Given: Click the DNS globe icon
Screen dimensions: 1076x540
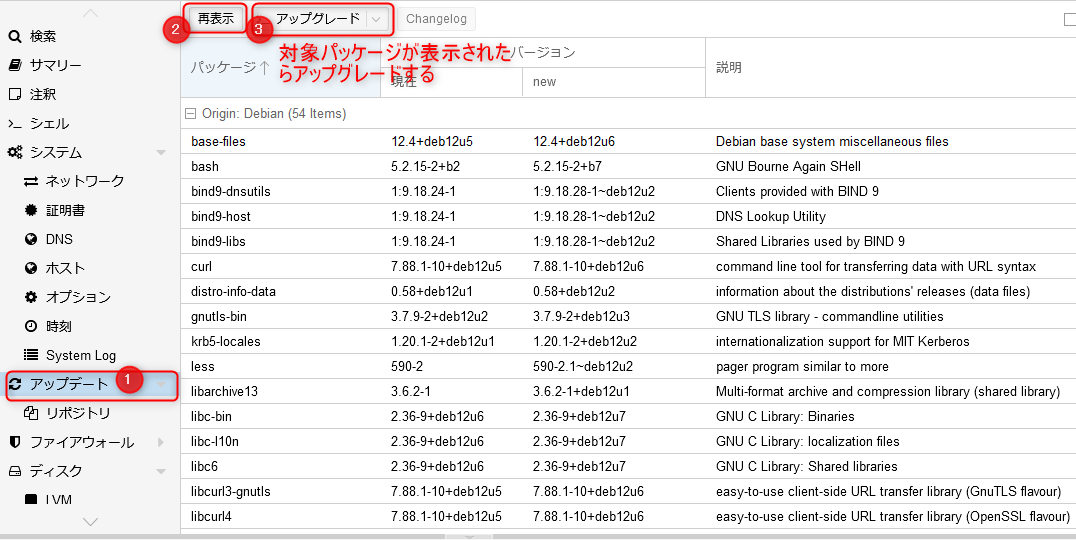Looking at the screenshot, I should [x=31, y=240].
